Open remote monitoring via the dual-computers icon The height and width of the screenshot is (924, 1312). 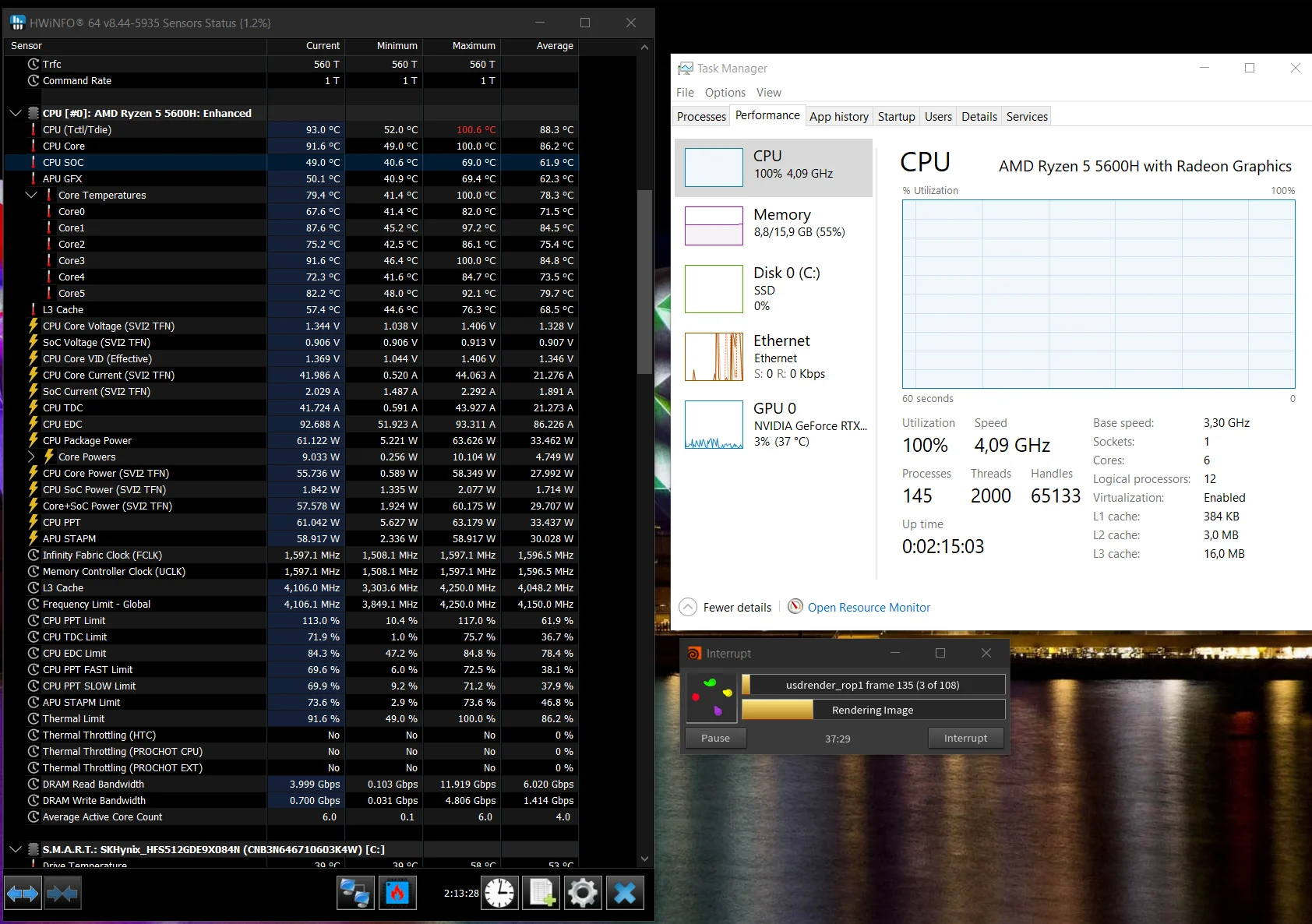355,893
